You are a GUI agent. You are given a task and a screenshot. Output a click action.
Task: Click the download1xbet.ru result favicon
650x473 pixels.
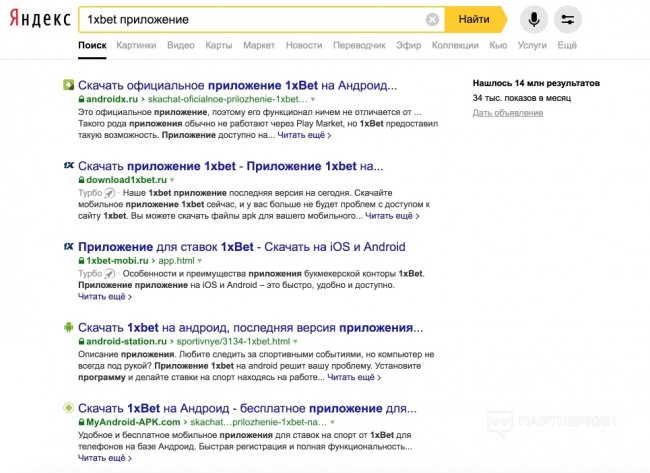67,166
